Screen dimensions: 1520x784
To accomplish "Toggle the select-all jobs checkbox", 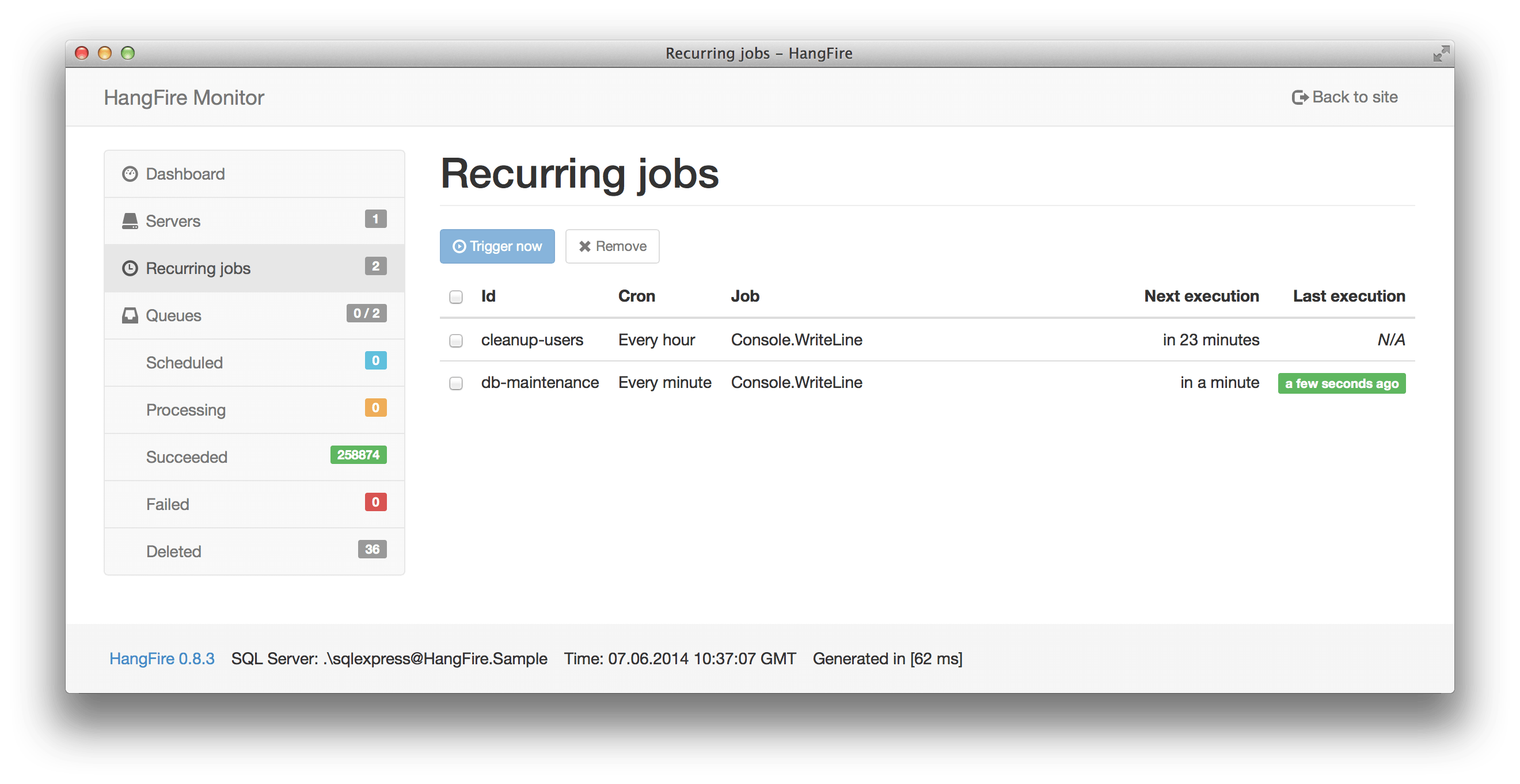I will 456,296.
